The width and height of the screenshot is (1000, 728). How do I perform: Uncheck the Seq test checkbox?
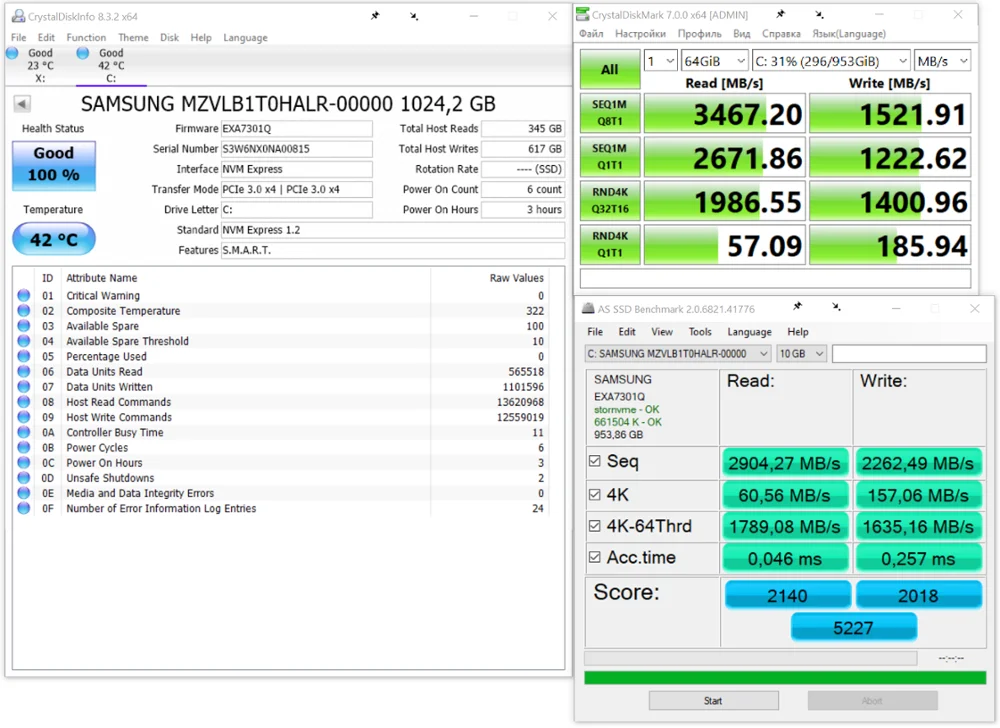[x=595, y=461]
